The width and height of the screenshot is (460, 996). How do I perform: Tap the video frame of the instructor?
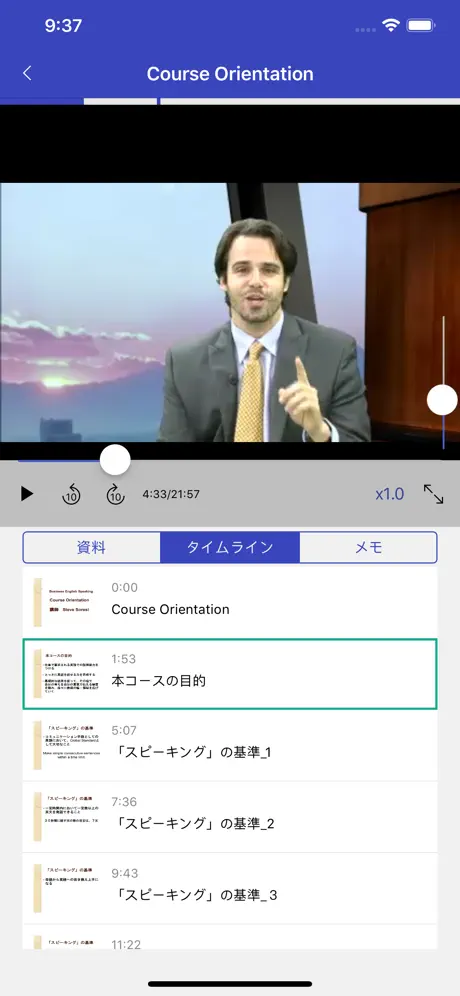pyautogui.click(x=230, y=313)
